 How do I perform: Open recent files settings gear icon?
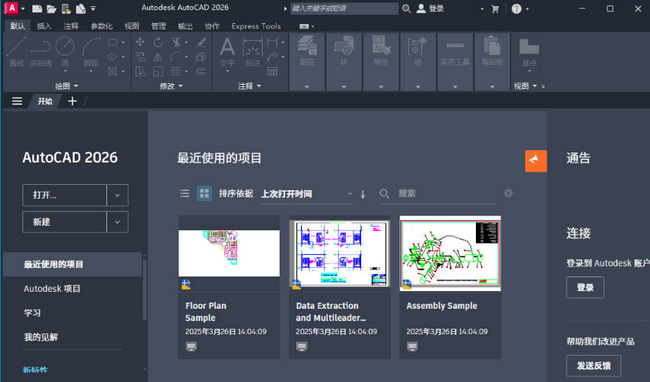pyautogui.click(x=508, y=193)
